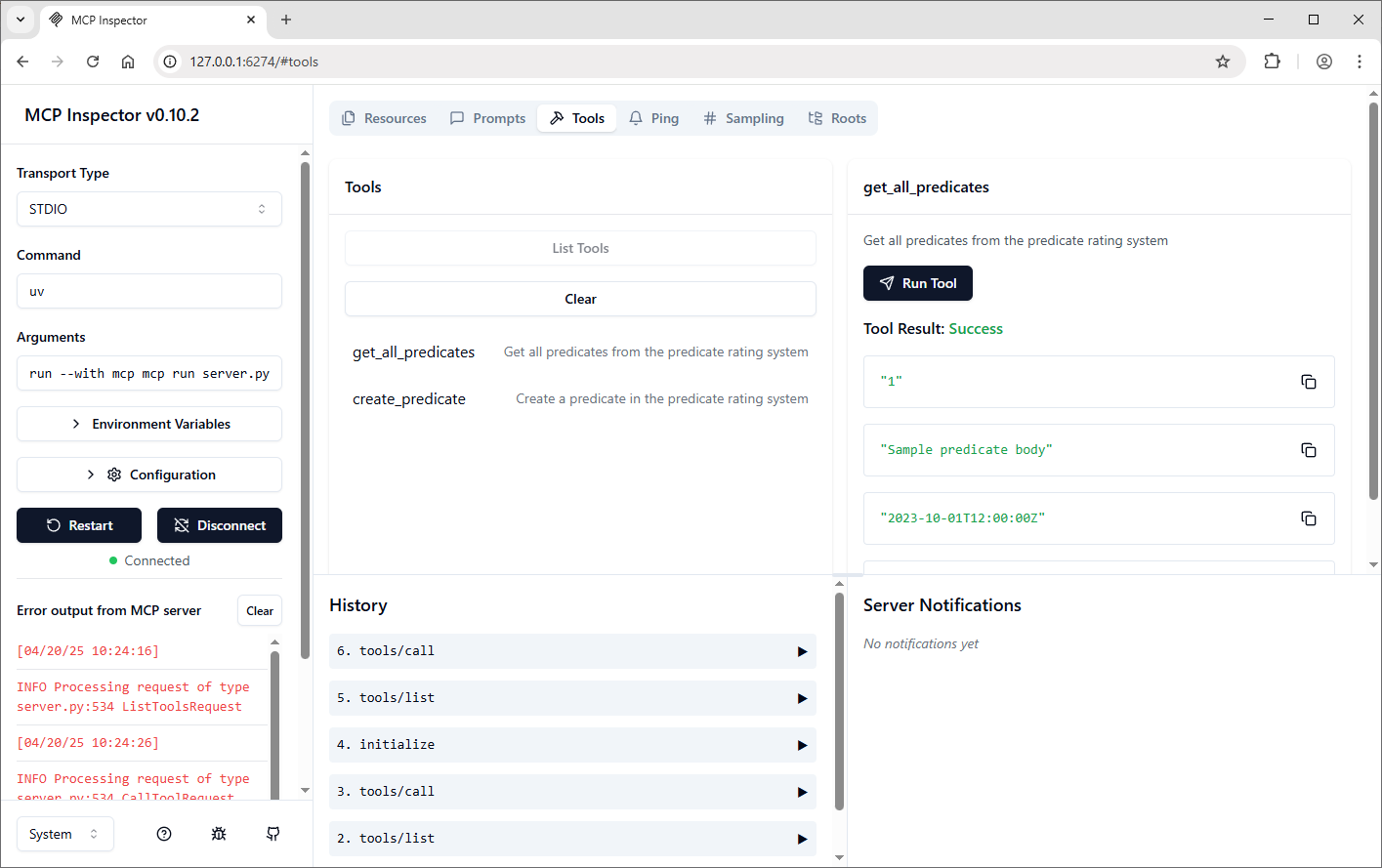Click the sidebar vertical scrollbar
The height and width of the screenshot is (868, 1382).
point(305,410)
